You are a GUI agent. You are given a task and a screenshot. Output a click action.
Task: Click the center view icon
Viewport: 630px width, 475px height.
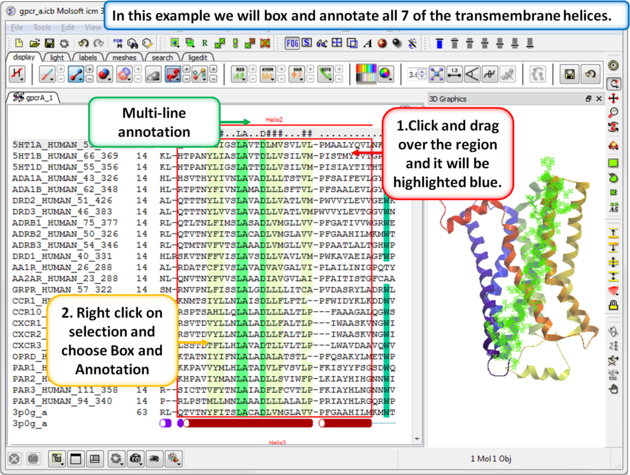pyautogui.click(x=437, y=75)
